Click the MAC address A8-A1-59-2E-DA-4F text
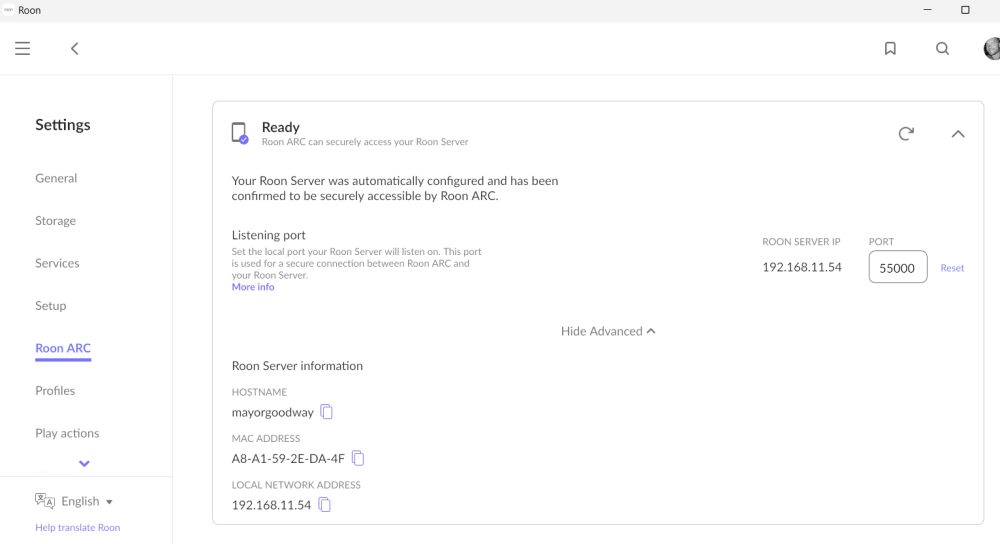 pyautogui.click(x=288, y=459)
